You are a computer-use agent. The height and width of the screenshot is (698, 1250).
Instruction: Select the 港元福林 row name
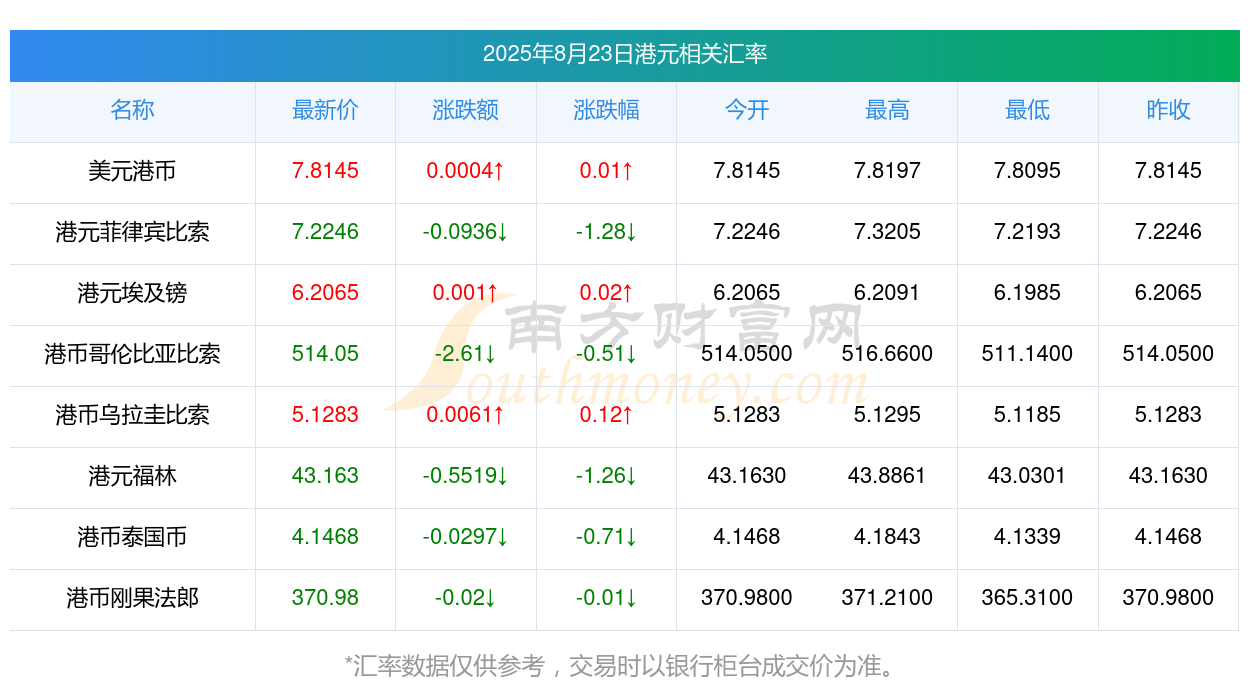132,476
